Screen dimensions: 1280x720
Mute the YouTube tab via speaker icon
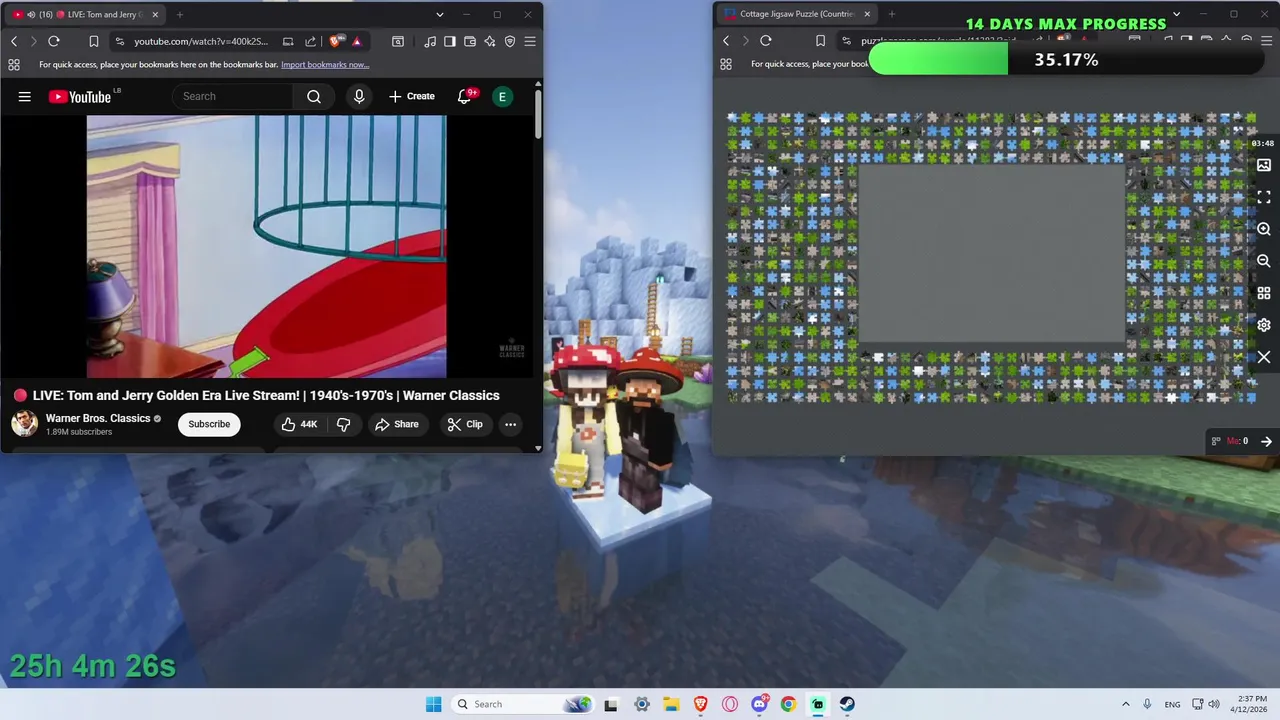(31, 14)
